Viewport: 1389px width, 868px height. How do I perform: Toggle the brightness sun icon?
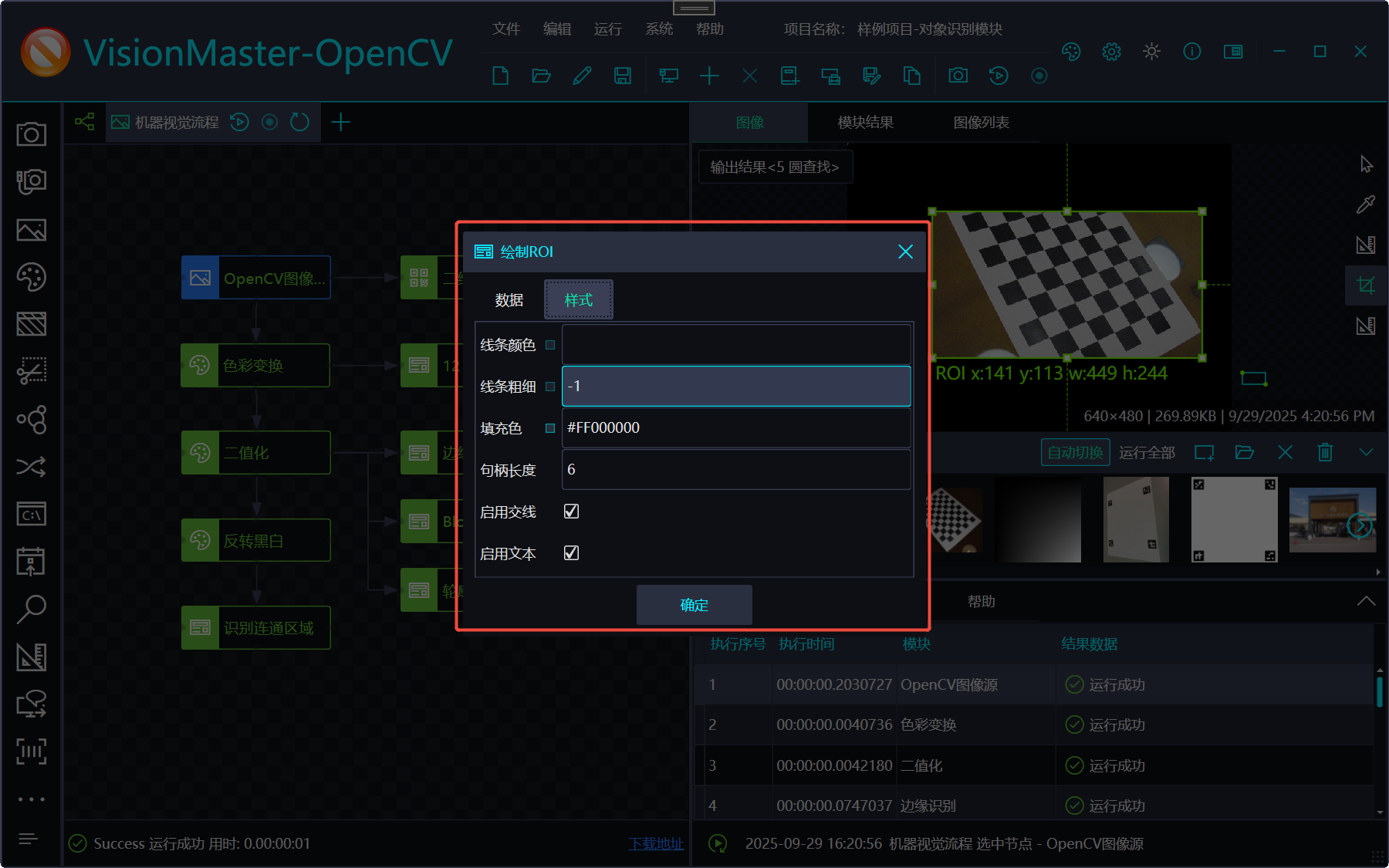[x=1151, y=52]
